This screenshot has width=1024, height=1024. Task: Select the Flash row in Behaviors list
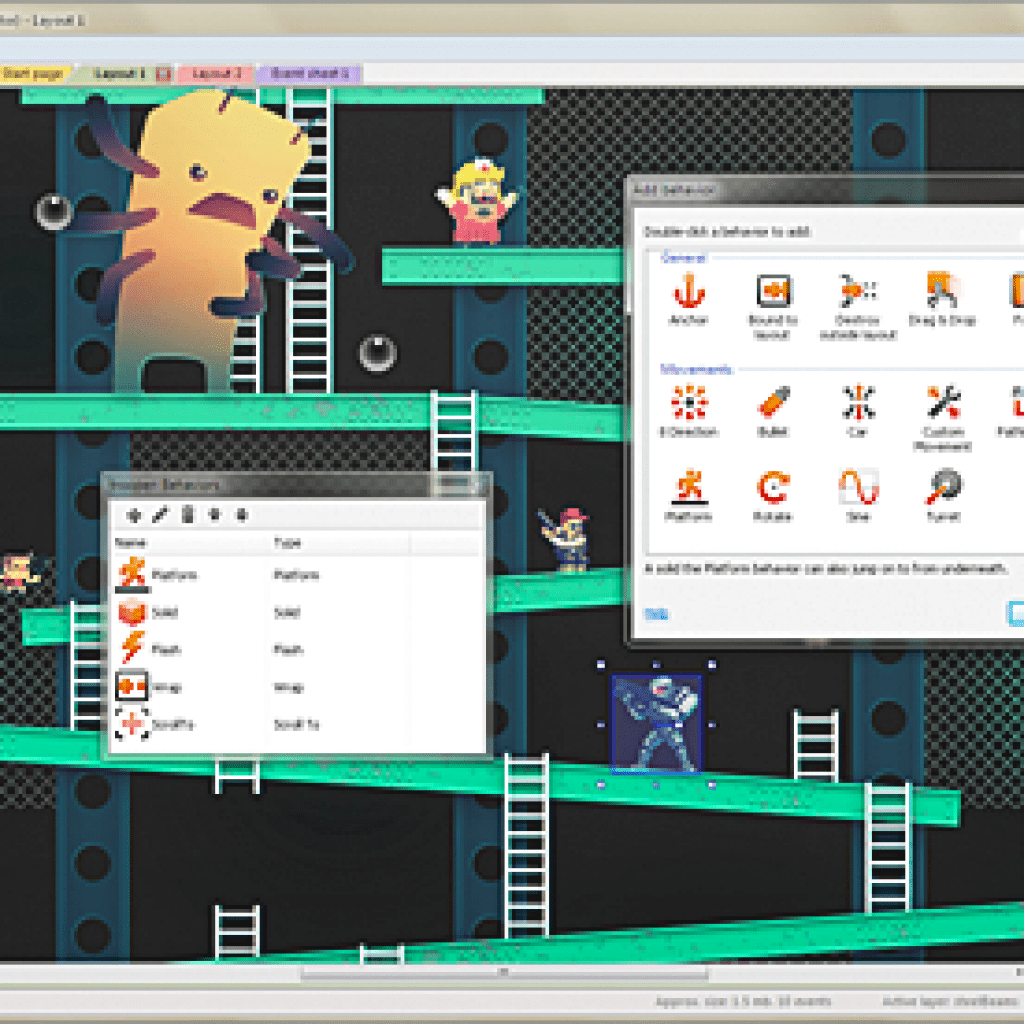pos(296,649)
